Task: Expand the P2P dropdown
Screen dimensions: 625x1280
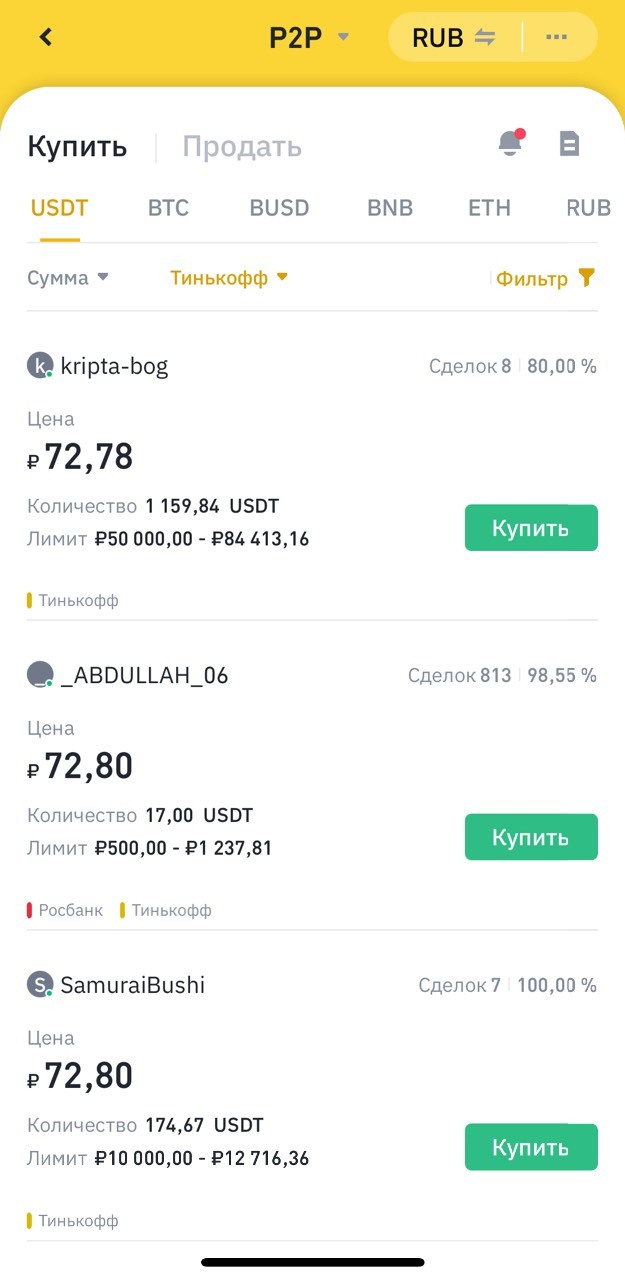Action: pos(309,38)
